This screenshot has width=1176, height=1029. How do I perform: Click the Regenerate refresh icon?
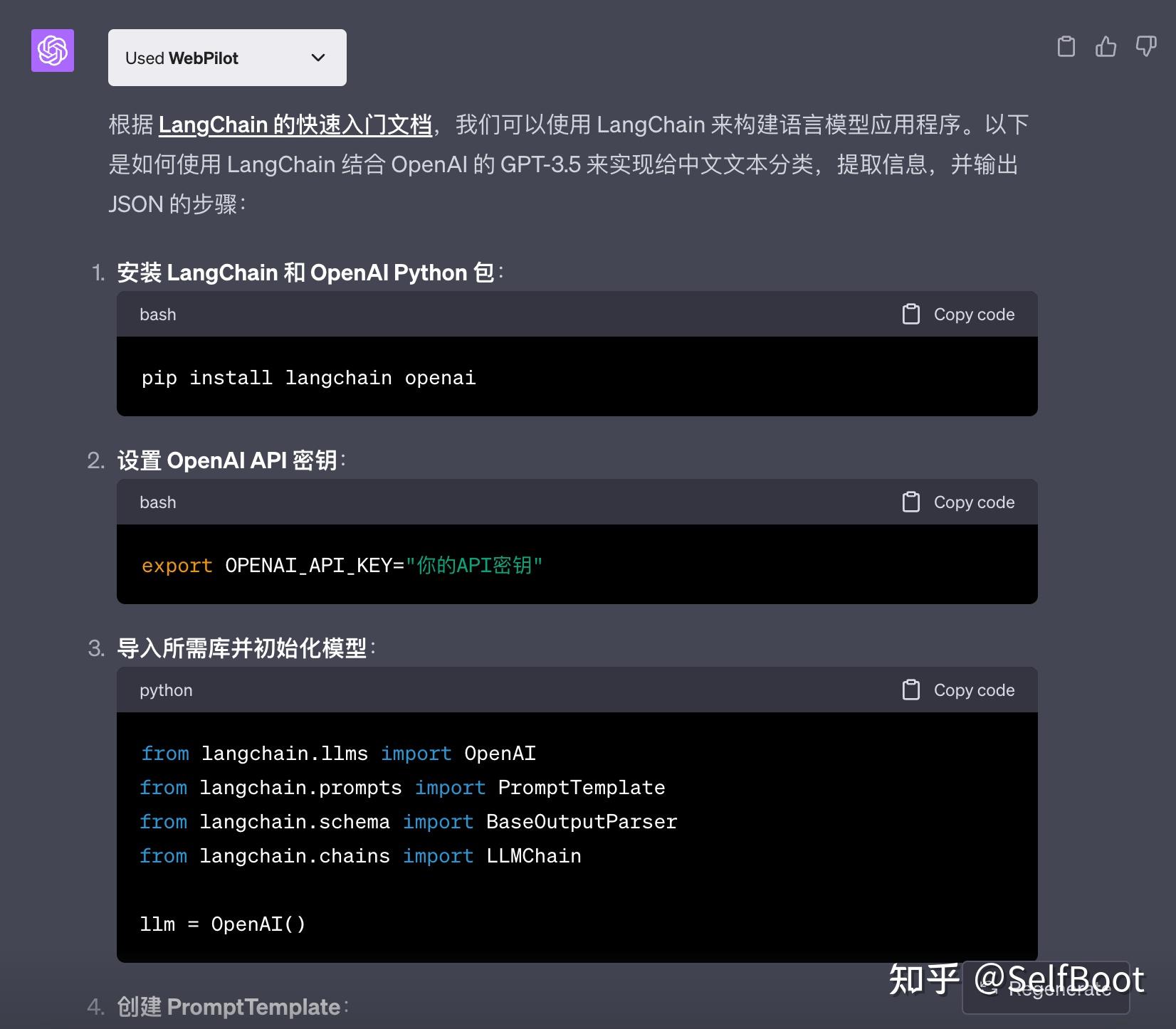tap(988, 988)
